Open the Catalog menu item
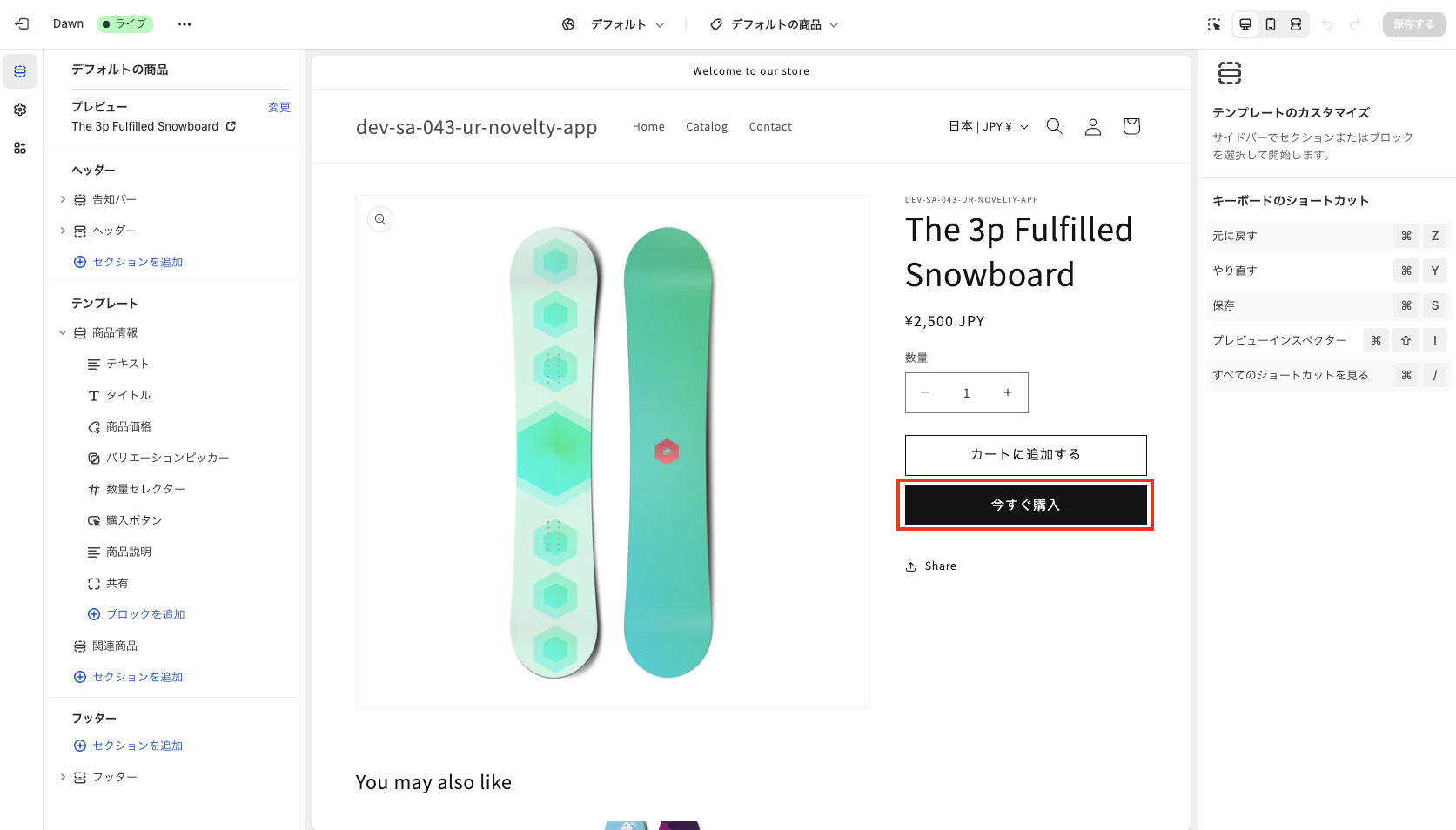Viewport: 1456px width, 830px height. (706, 126)
